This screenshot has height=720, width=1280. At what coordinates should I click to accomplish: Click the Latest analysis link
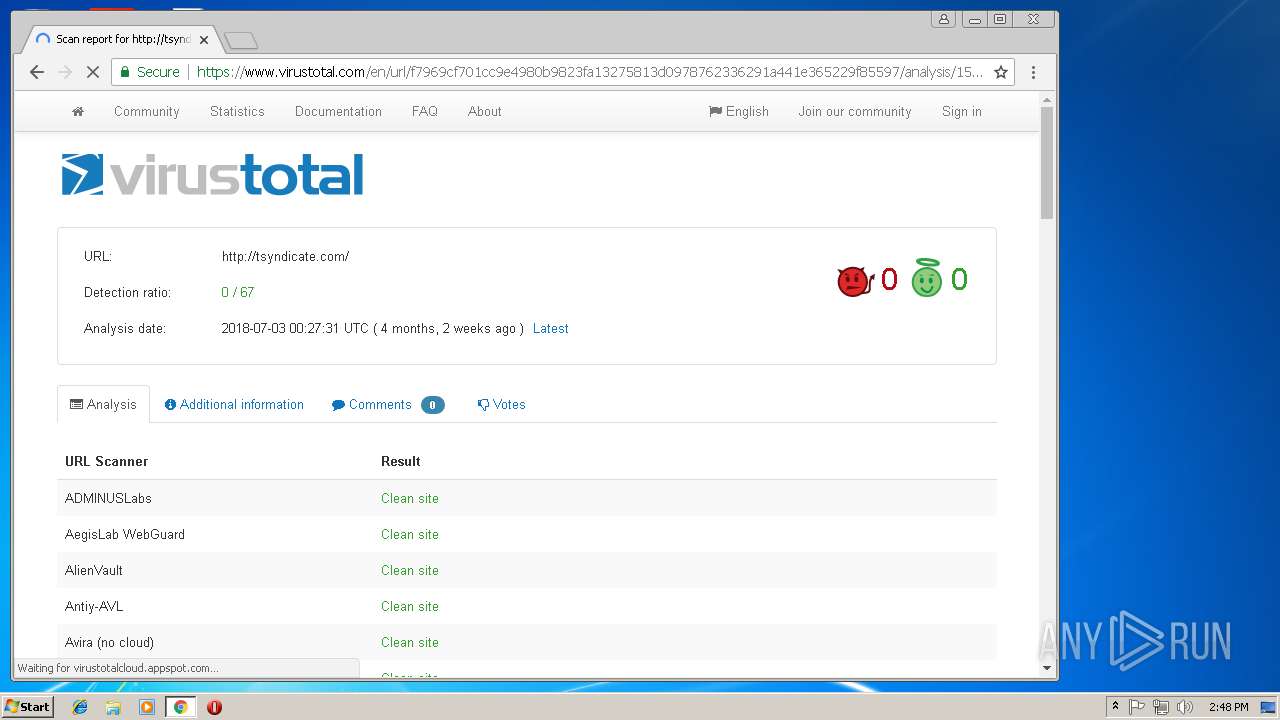click(x=551, y=328)
